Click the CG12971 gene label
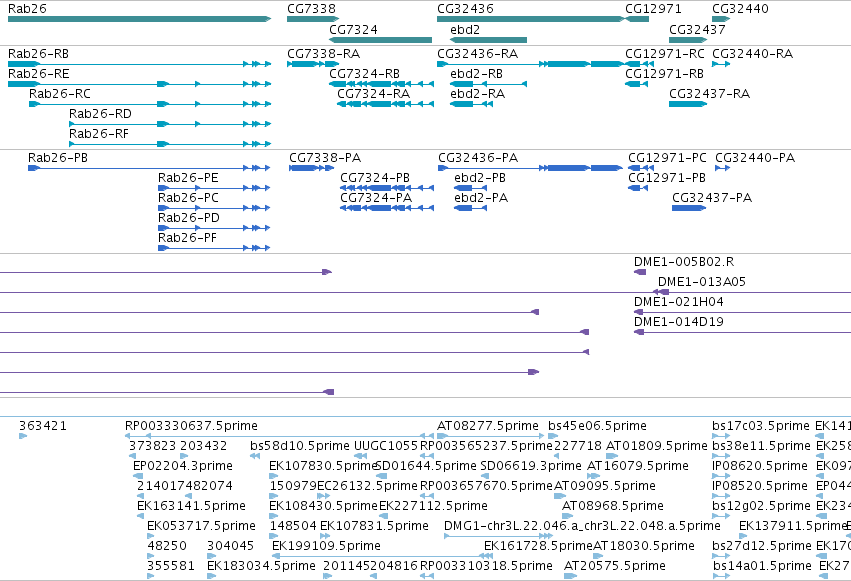The width and height of the screenshot is (851, 581). 653,9
